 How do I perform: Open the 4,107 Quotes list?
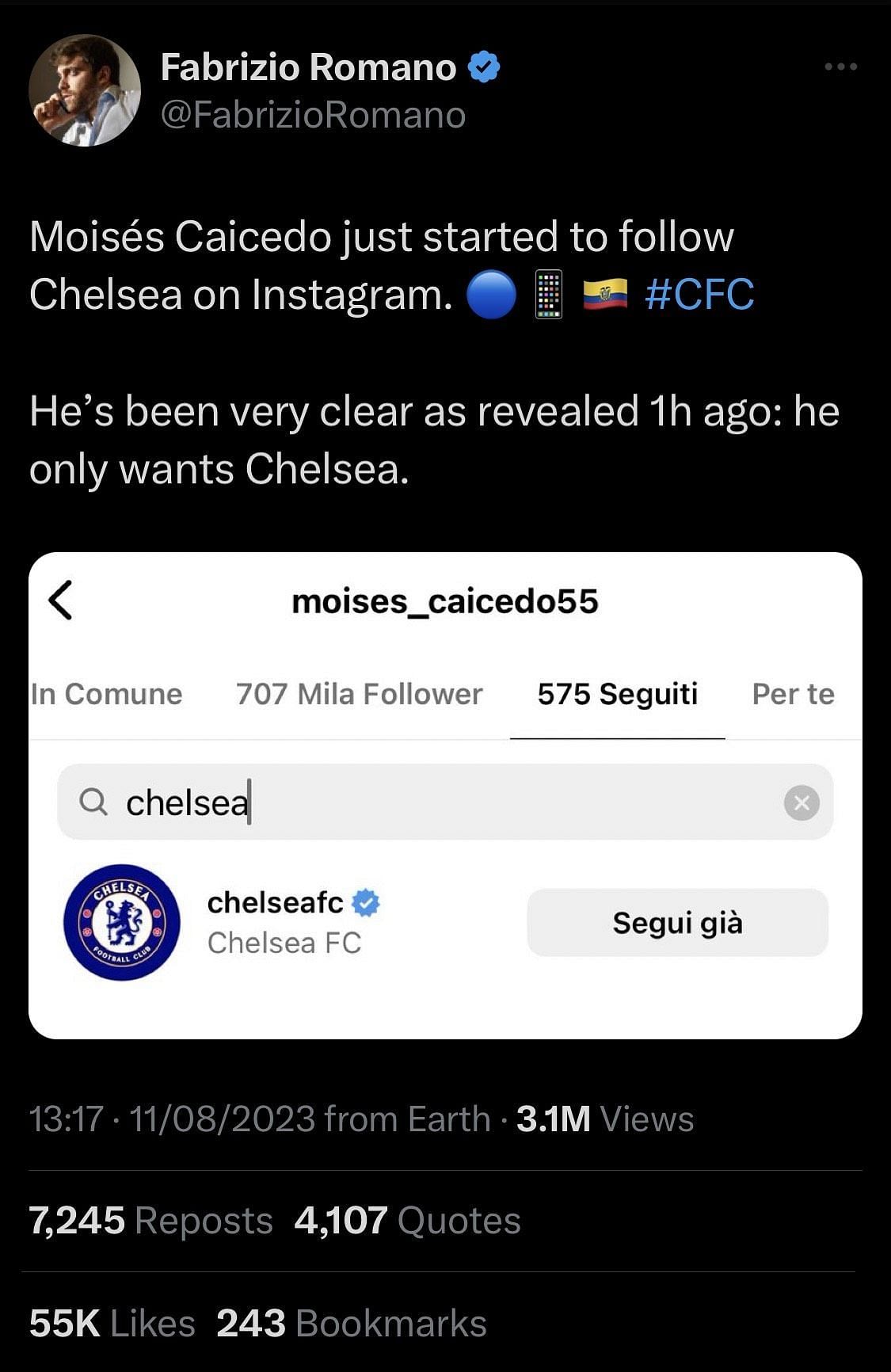407,1221
